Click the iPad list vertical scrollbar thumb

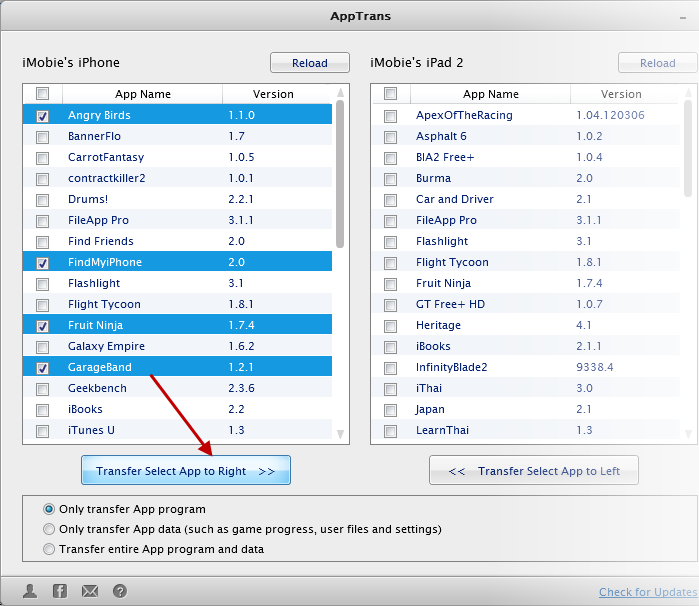(688, 148)
